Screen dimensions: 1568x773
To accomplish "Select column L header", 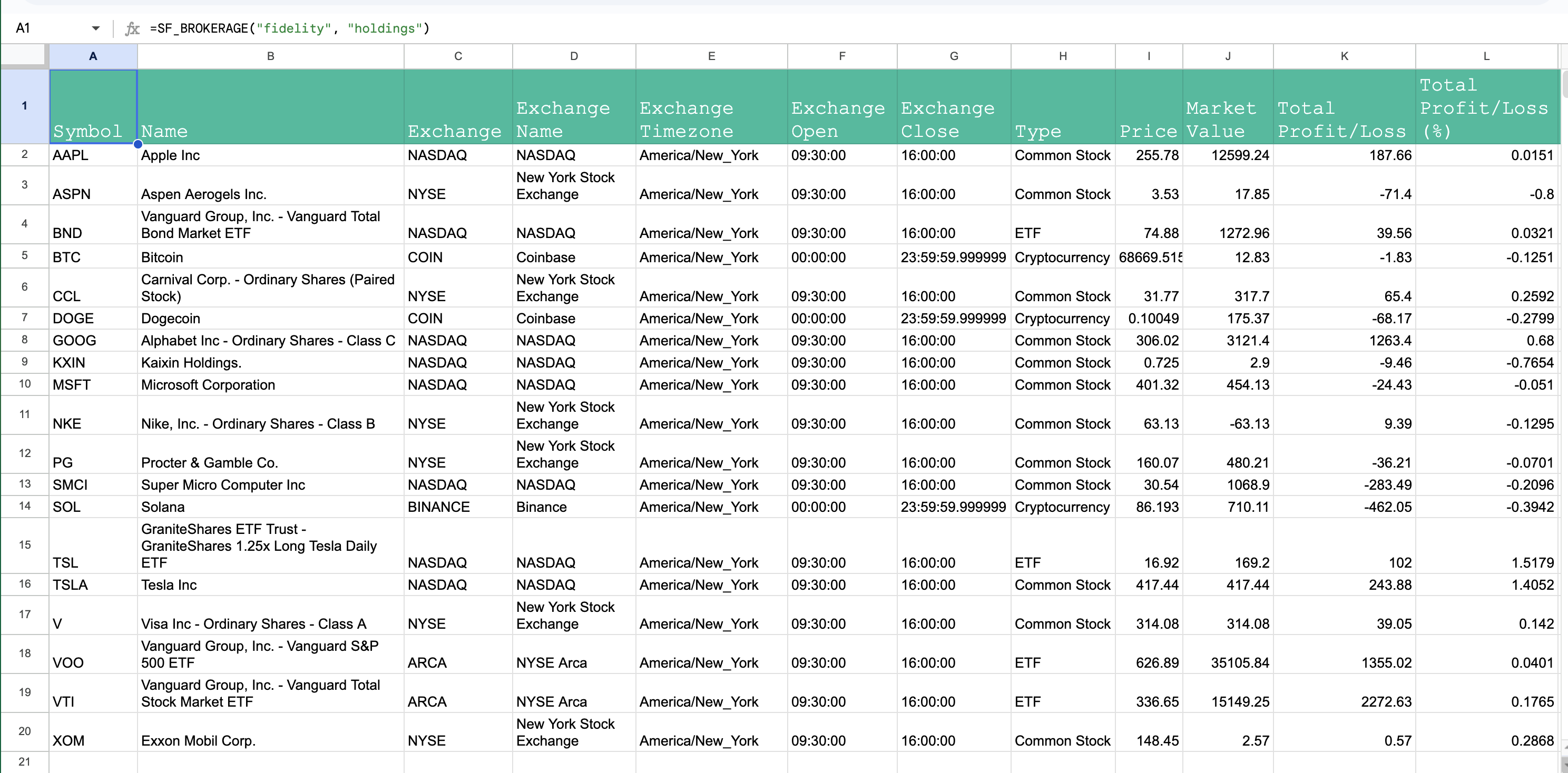I will click(x=1486, y=56).
